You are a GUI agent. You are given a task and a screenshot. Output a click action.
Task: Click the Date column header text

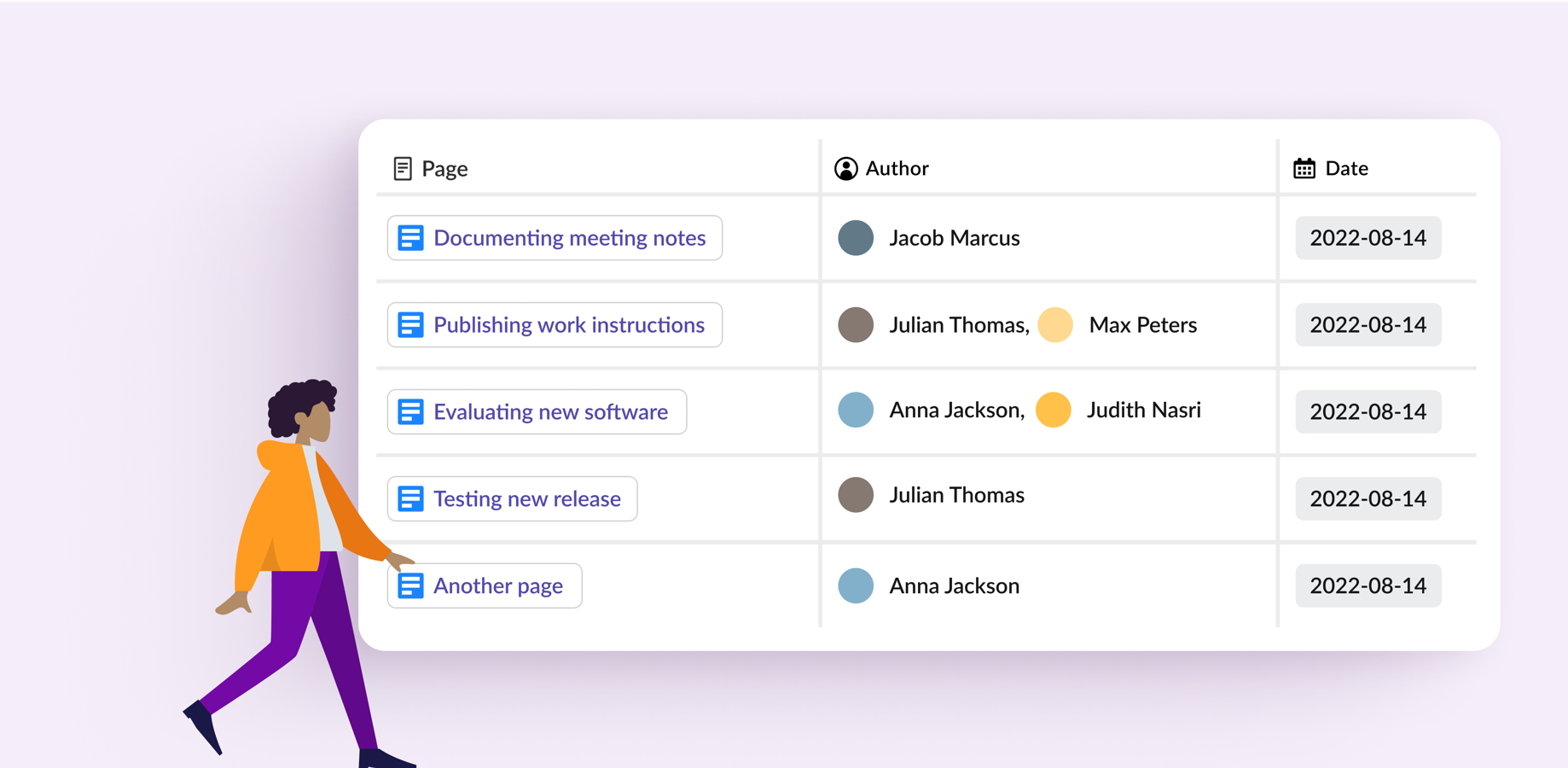pos(1346,169)
